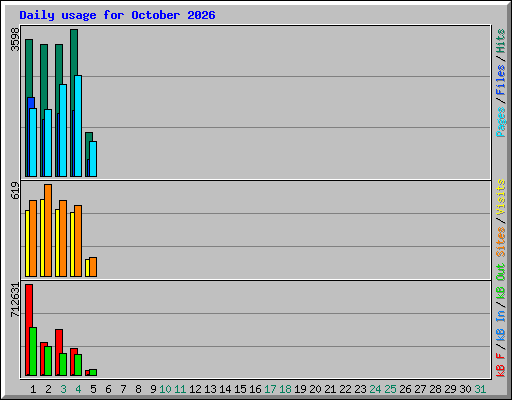Select the cyan Pages bar for day 5
Image resolution: width=512 pixels, height=400 pixels.
click(x=93, y=159)
